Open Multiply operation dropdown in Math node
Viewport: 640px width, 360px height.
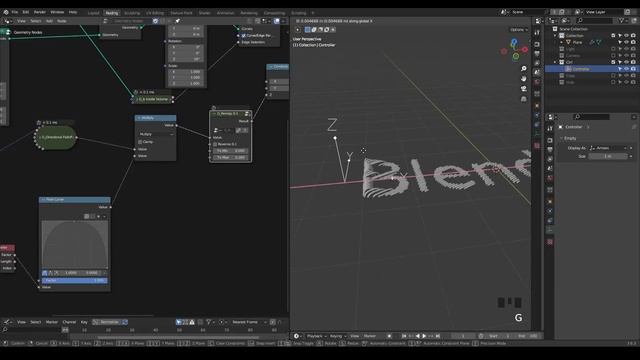tap(156, 134)
